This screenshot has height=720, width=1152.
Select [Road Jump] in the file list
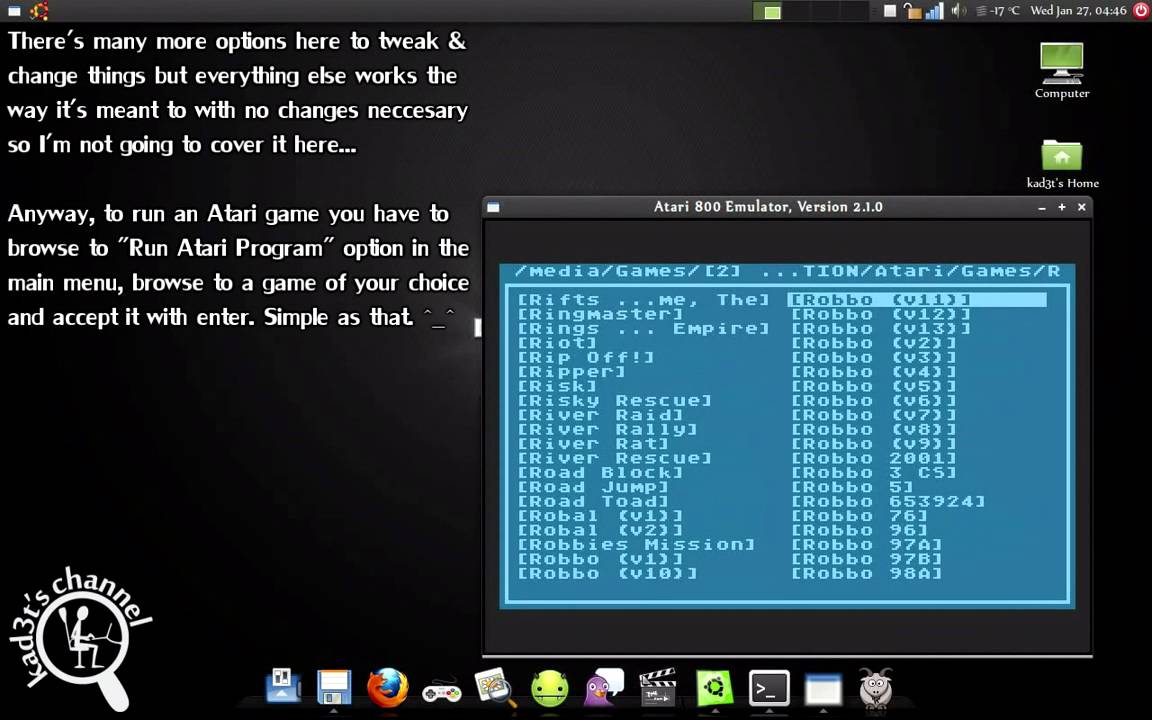[x=593, y=487]
